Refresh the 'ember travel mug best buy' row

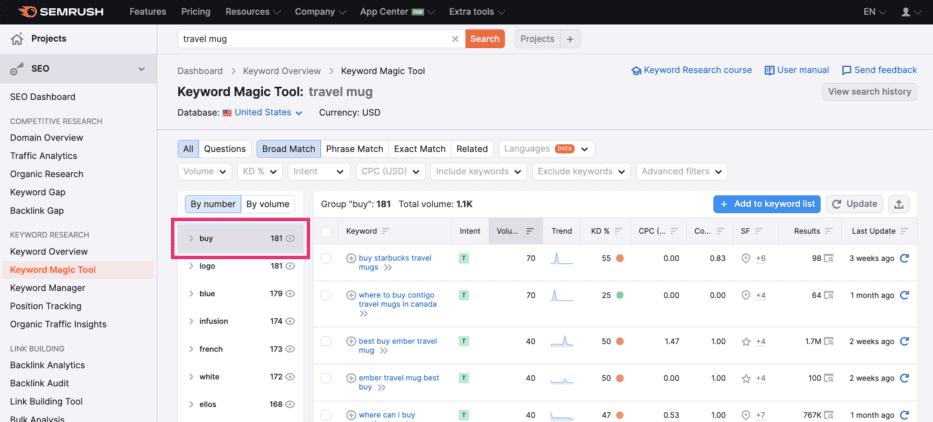pyautogui.click(x=904, y=379)
